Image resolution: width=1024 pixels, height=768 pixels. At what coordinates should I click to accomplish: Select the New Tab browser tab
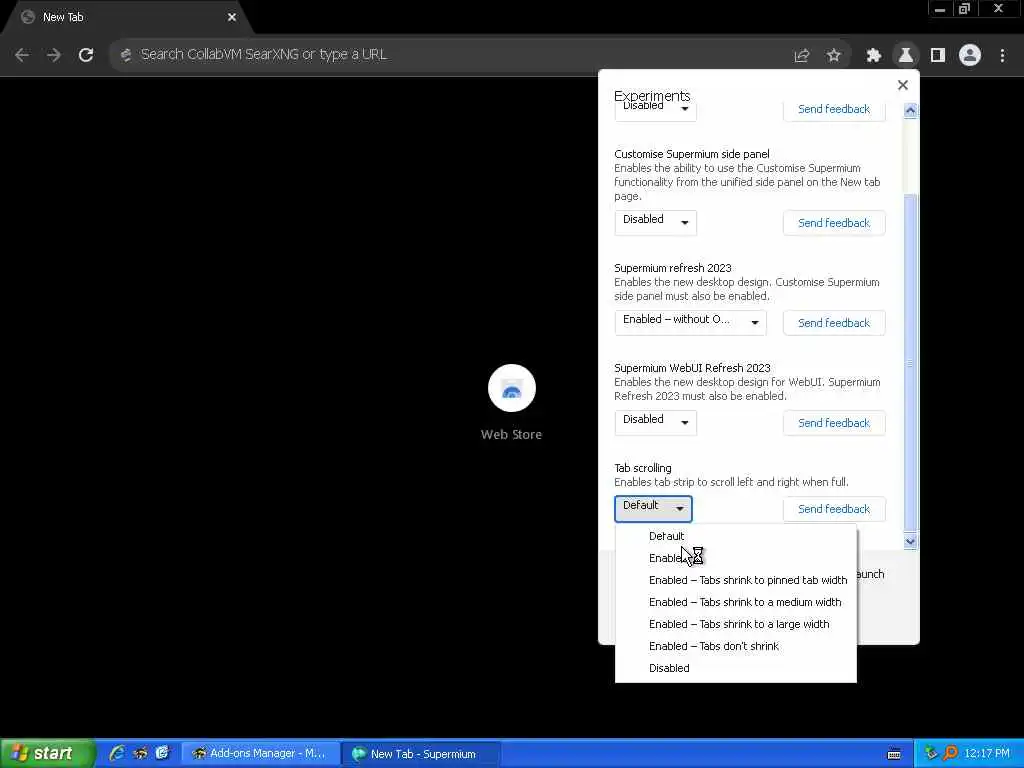127,18
